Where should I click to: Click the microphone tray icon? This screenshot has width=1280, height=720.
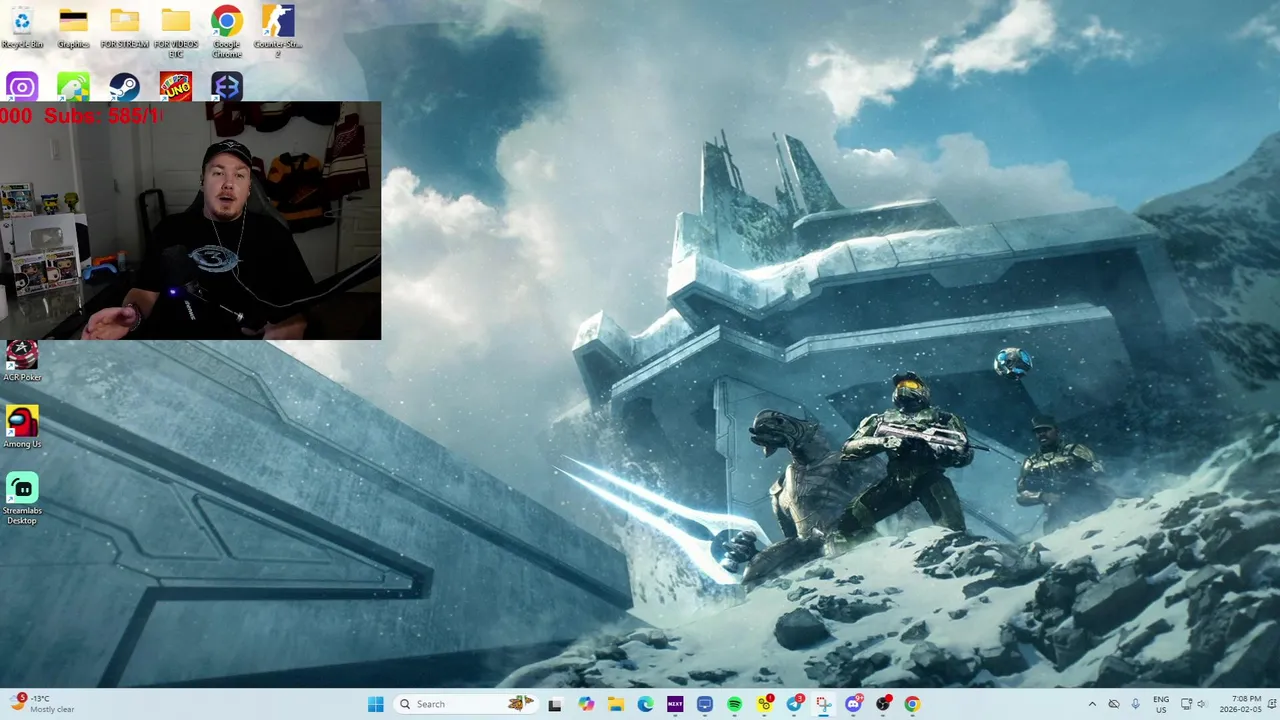pyautogui.click(x=1135, y=704)
